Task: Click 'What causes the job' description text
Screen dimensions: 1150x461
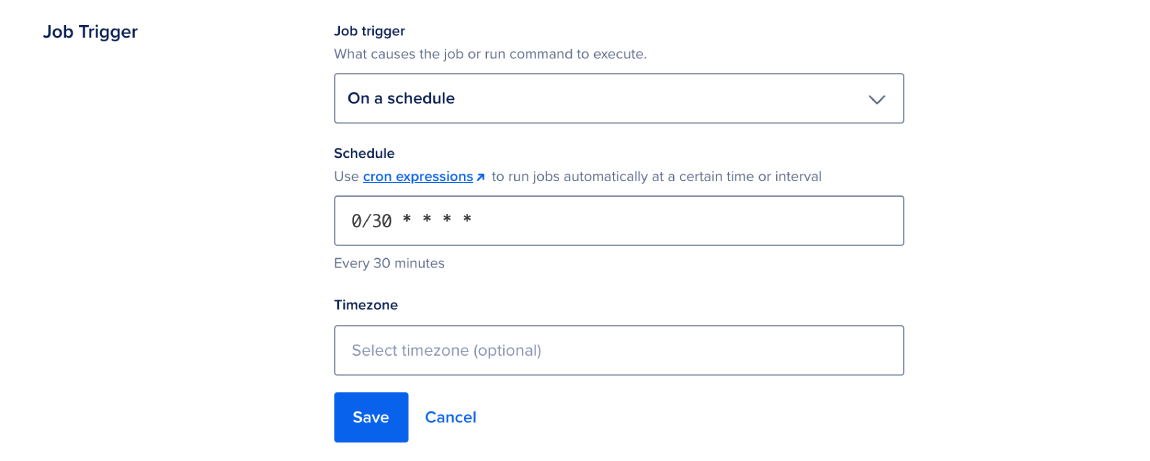Action: coord(490,54)
